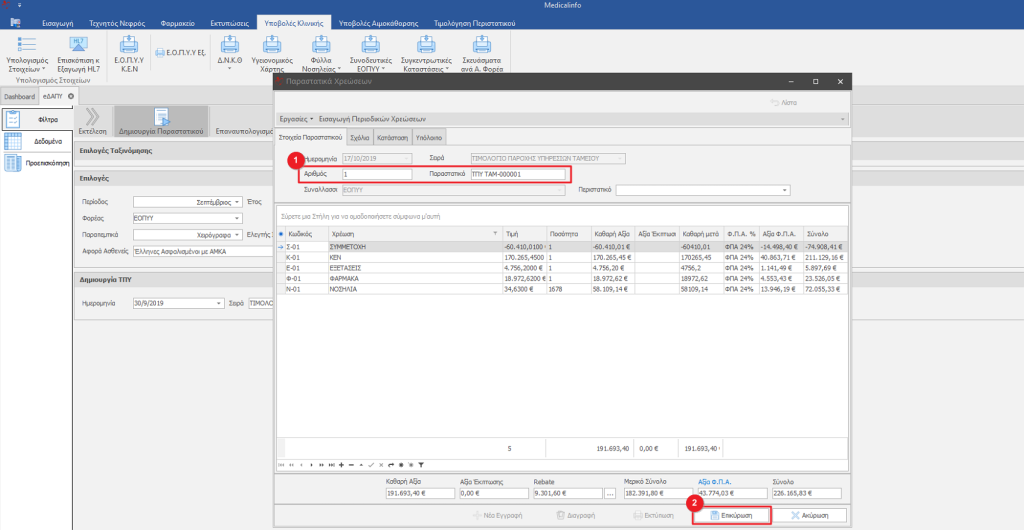Screen dimensions: 1024x530
Task: Open the Περίοδος Σεπτέμβριος dropdown
Action: [237, 200]
